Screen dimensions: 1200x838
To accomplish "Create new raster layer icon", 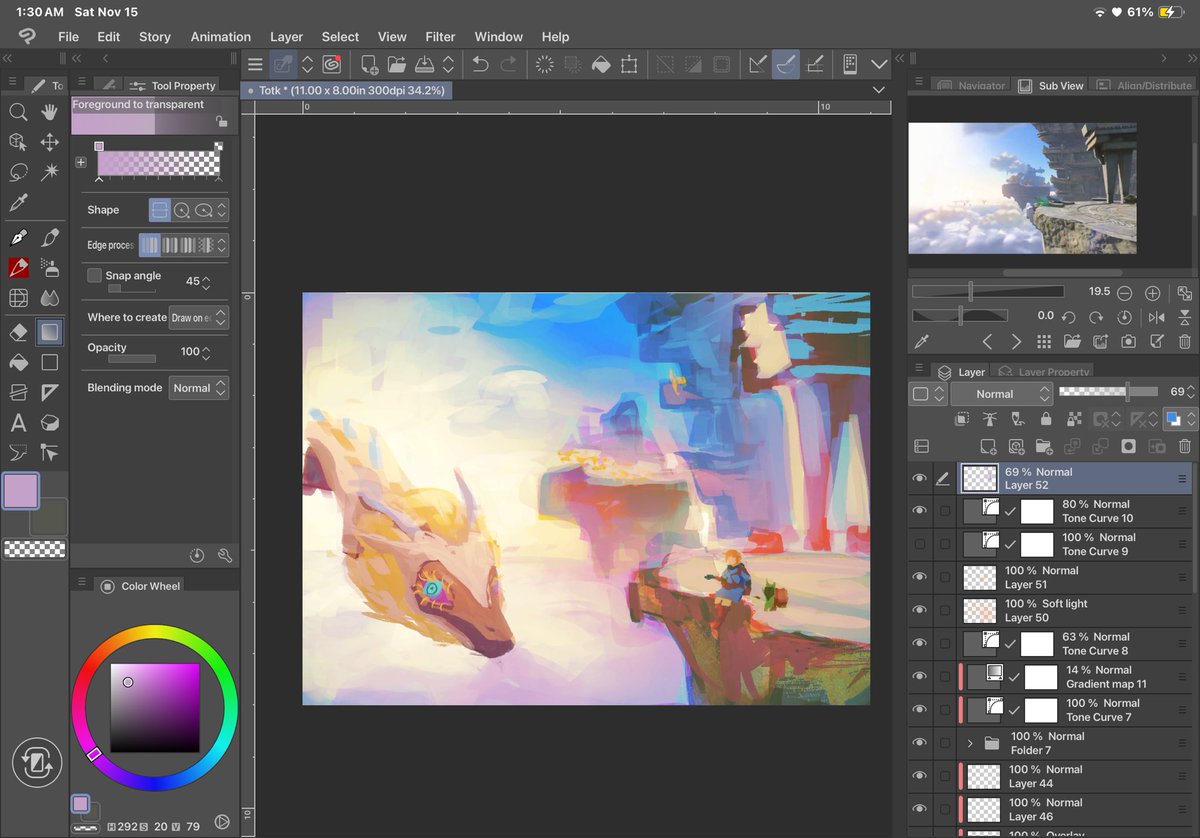I will tap(988, 447).
